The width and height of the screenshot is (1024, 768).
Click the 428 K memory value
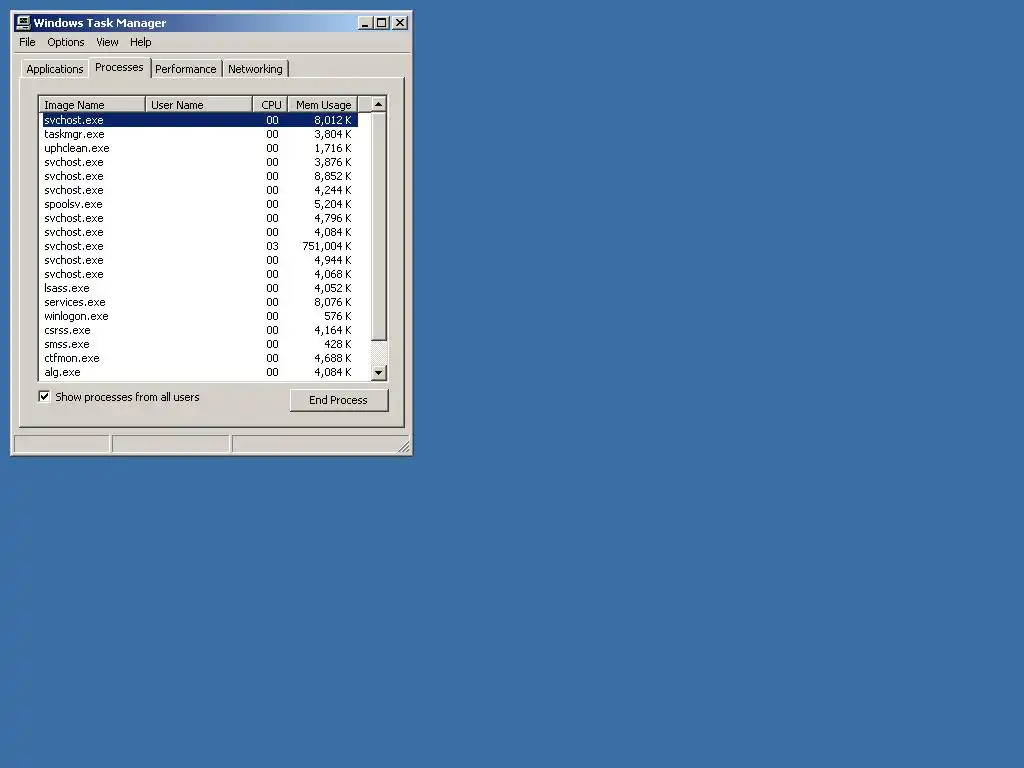tap(338, 344)
